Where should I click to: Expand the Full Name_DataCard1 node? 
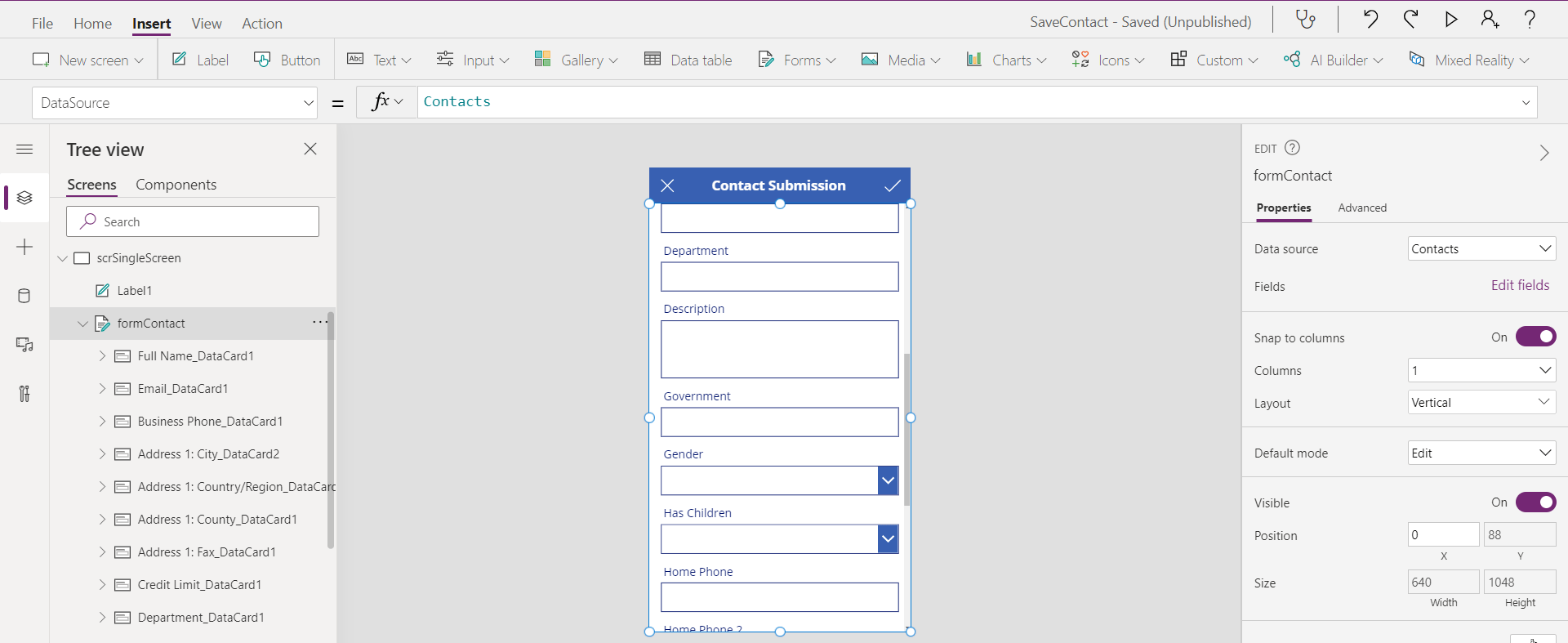tap(102, 355)
